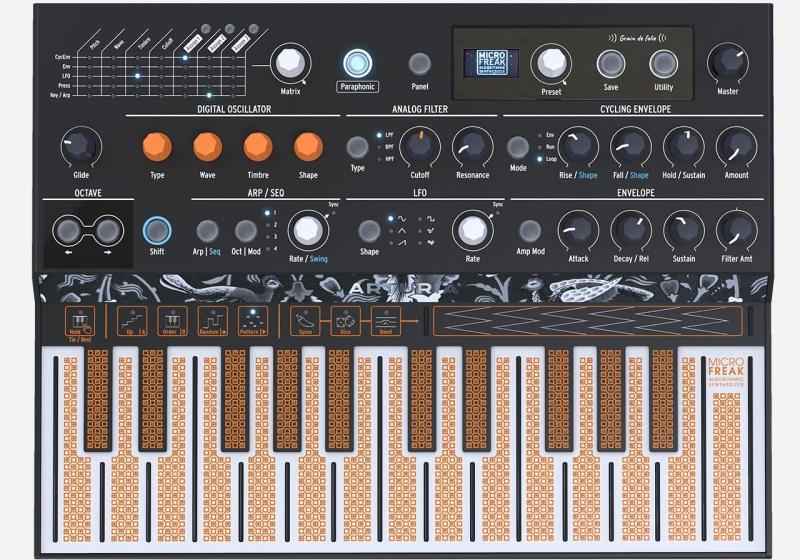This screenshot has height=560, width=800.
Task: Select the Random arpeggio mode icon
Action: [213, 321]
